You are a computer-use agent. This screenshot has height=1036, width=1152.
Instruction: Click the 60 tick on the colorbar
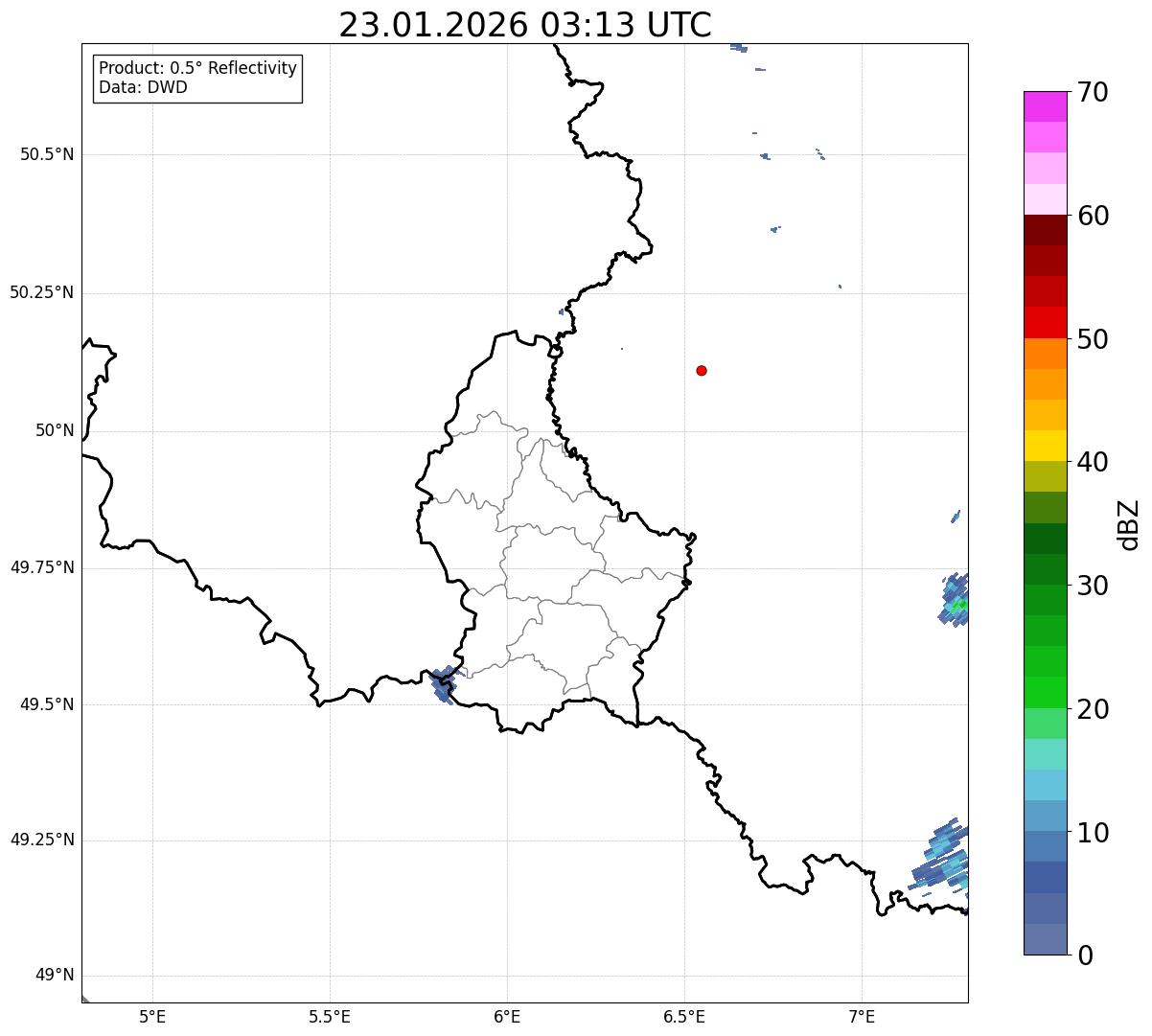tap(1093, 216)
